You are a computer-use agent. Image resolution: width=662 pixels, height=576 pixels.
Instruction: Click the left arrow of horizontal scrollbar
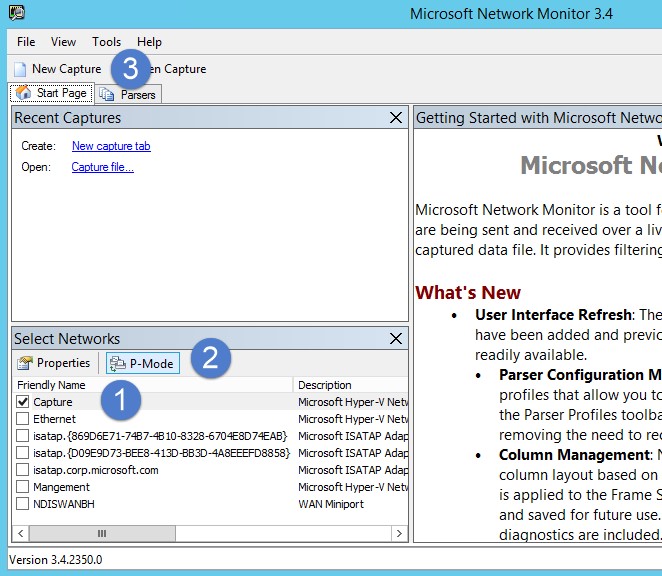coord(20,533)
